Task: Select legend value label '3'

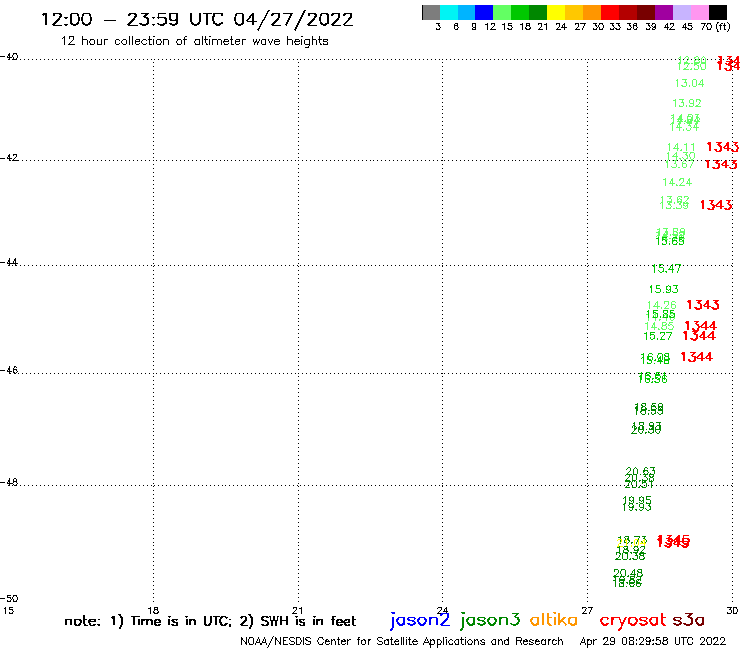Action: [438, 27]
